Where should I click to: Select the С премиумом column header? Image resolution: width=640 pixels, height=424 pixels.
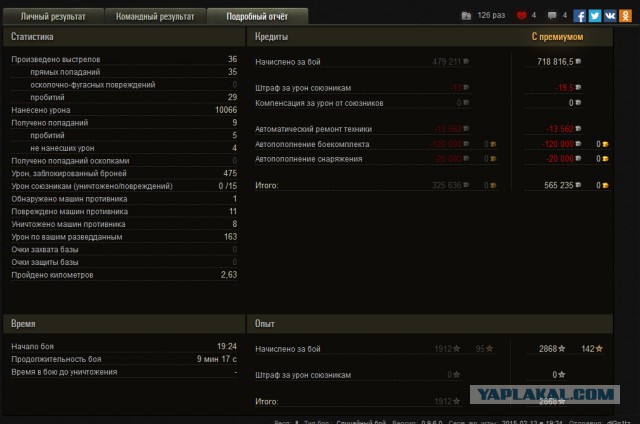pyautogui.click(x=557, y=37)
